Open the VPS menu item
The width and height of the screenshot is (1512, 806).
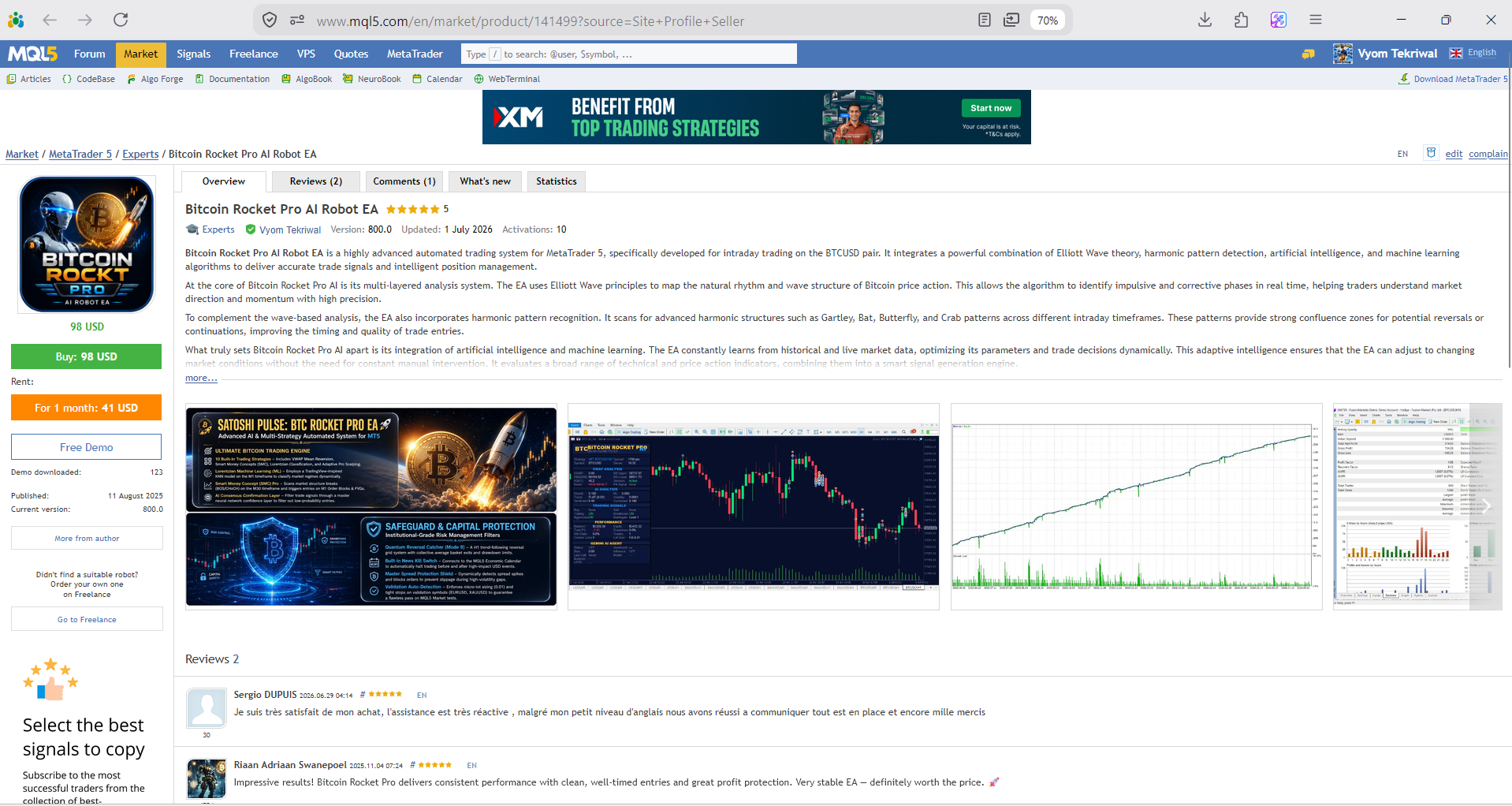pyautogui.click(x=306, y=54)
